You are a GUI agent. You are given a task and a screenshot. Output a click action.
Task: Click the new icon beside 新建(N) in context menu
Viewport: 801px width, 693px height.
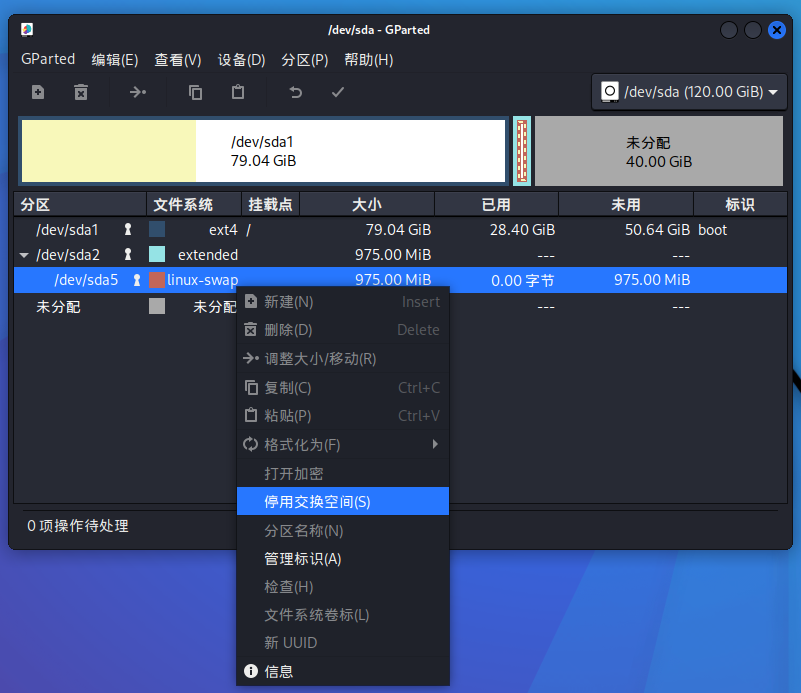pos(251,301)
